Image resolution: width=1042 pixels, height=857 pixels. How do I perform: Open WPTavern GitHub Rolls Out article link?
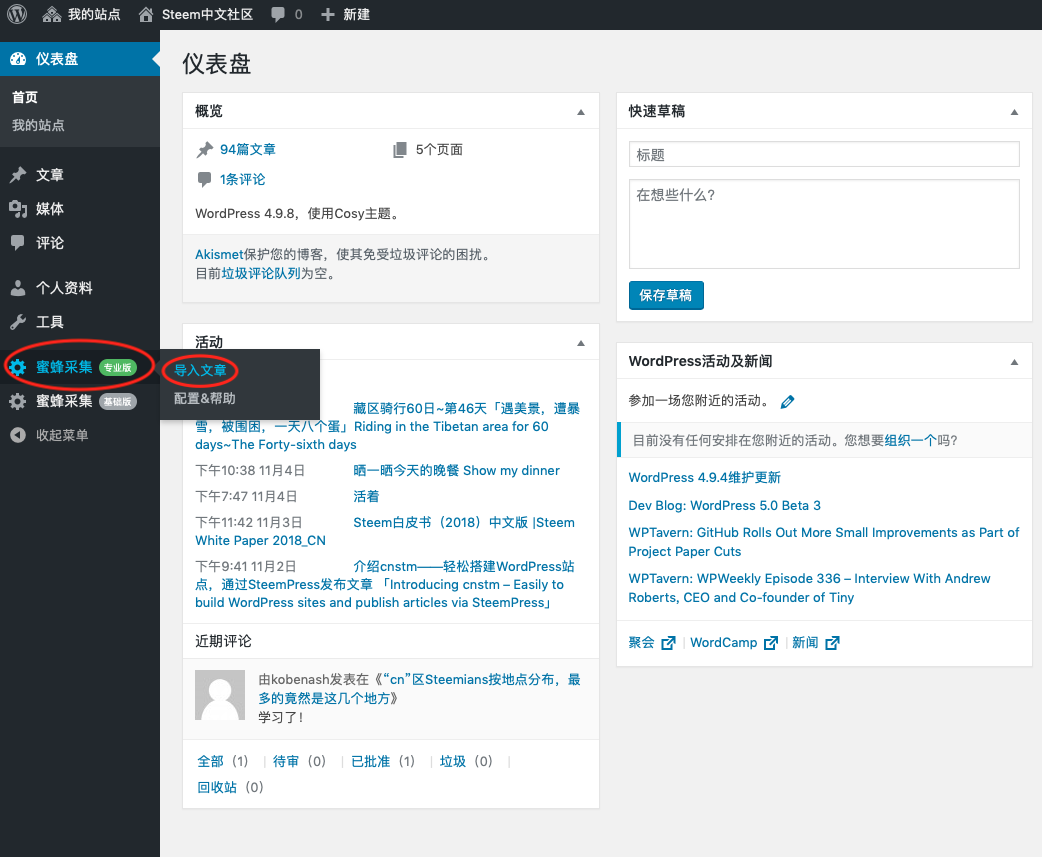(823, 541)
